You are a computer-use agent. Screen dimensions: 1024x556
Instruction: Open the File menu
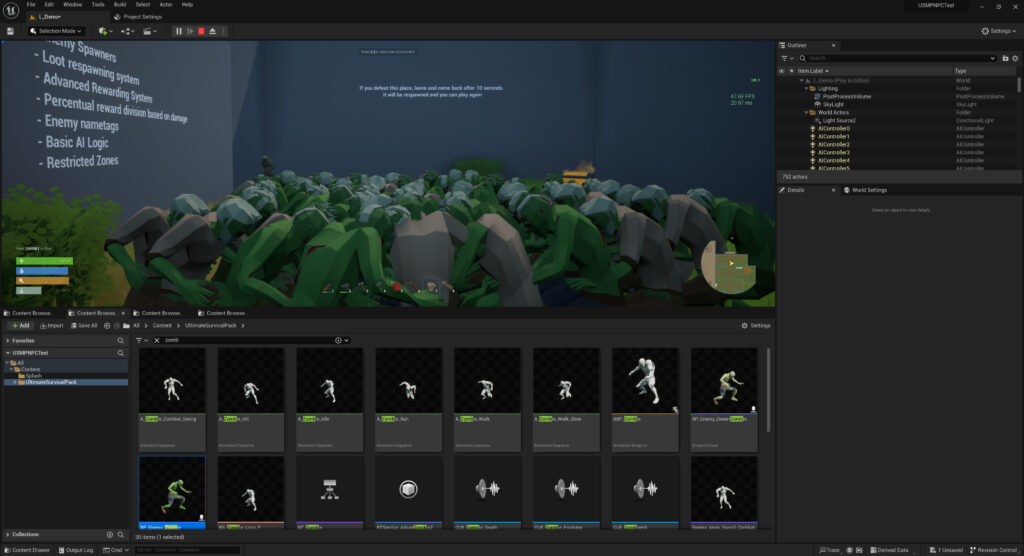click(x=31, y=5)
